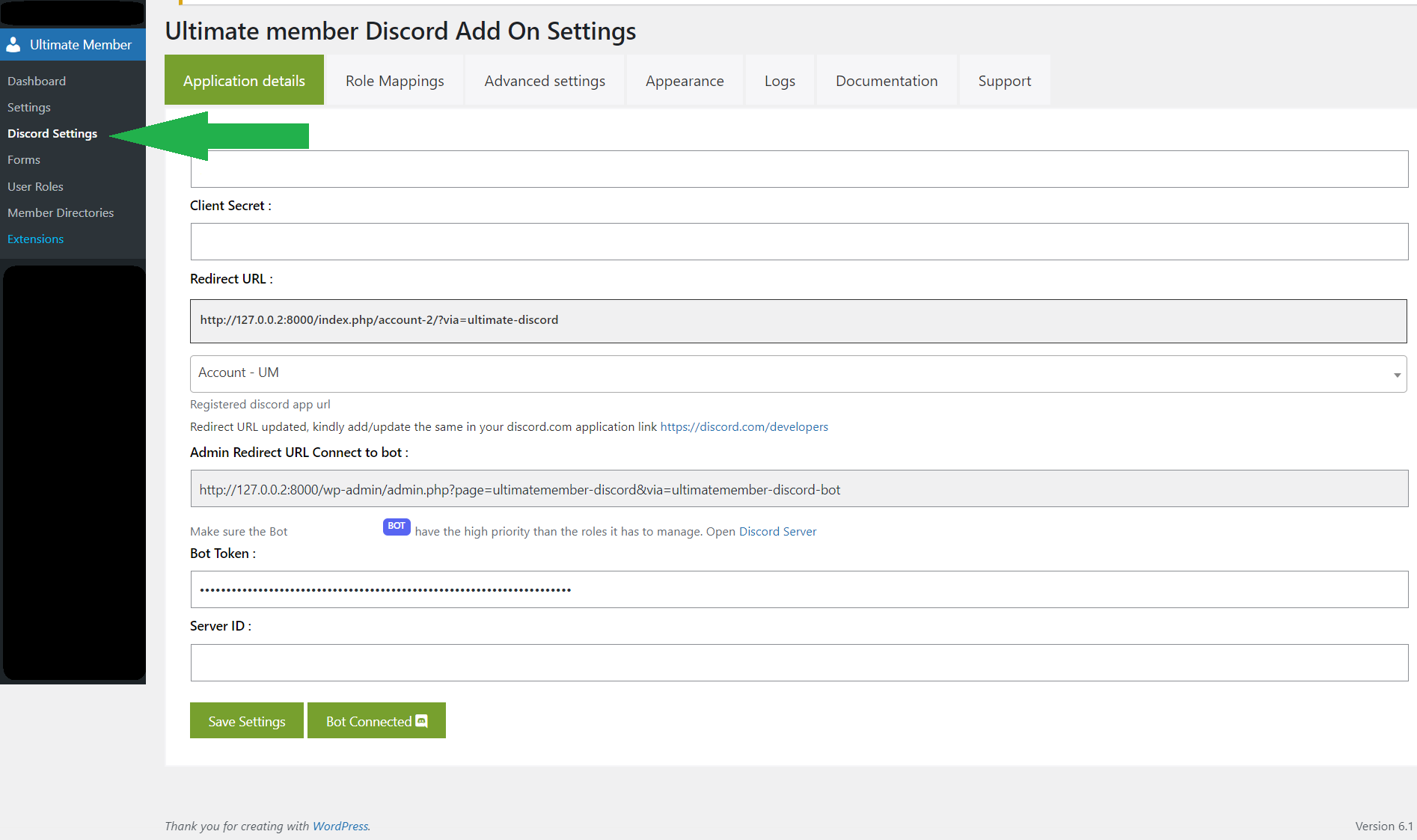Viewport: 1417px width, 840px height.
Task: Open the Documentation tab
Action: [887, 80]
